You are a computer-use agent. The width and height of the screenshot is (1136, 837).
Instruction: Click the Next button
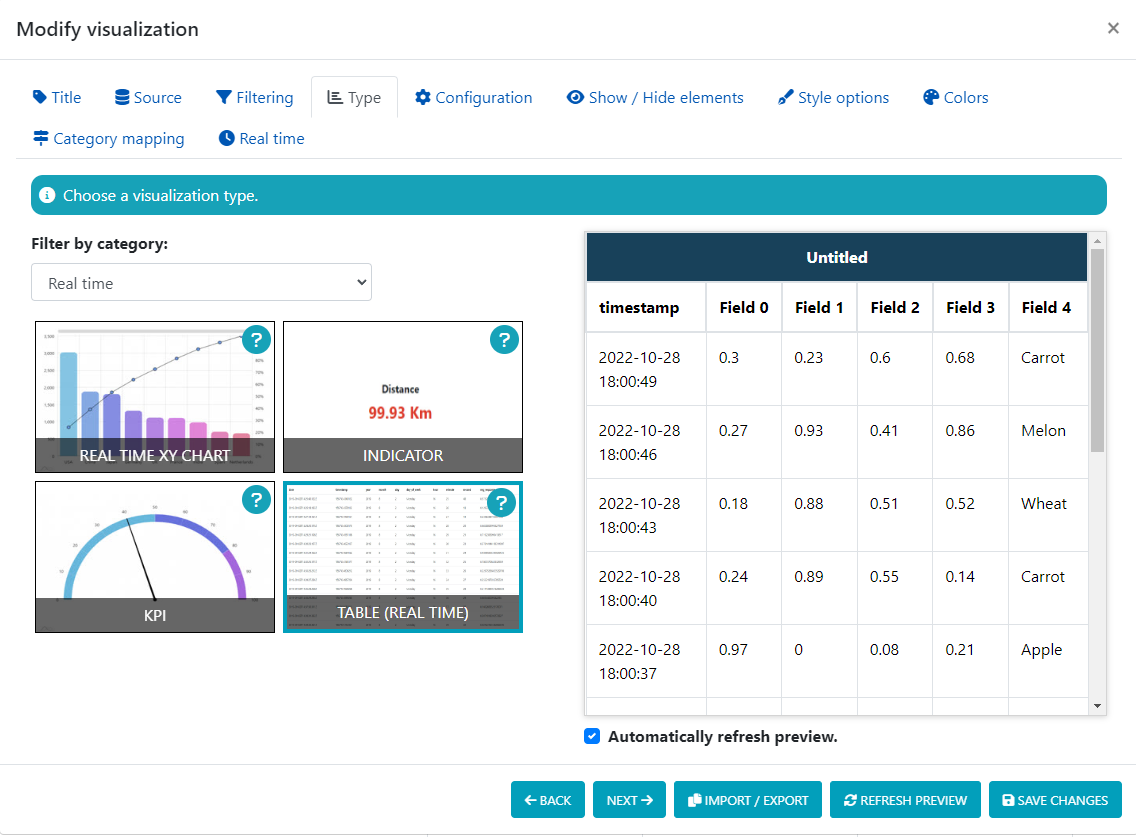(629, 799)
